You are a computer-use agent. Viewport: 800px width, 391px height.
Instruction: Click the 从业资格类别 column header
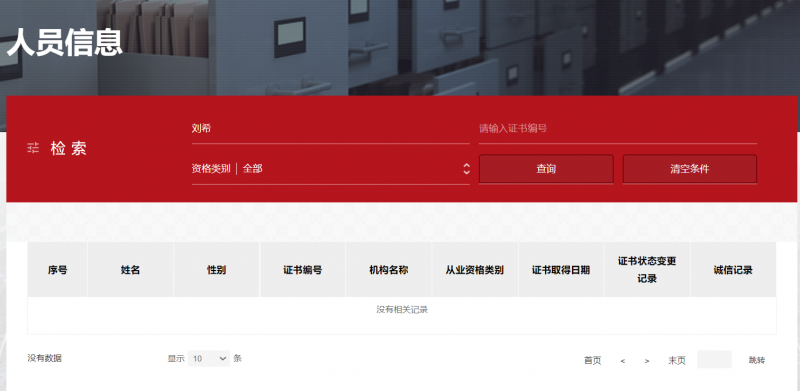click(x=475, y=270)
